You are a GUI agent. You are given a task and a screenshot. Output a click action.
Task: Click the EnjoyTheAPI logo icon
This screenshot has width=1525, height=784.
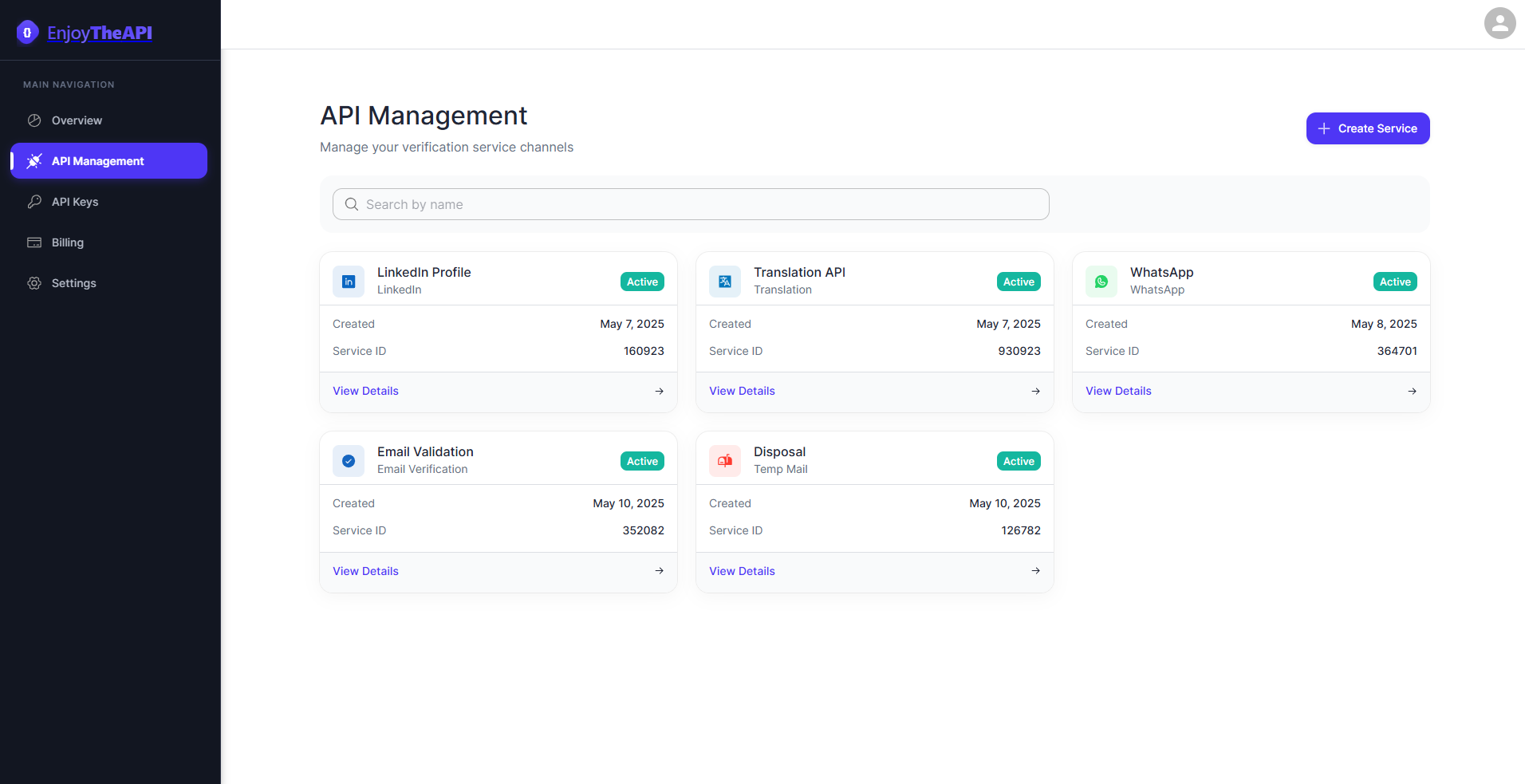pyautogui.click(x=27, y=33)
